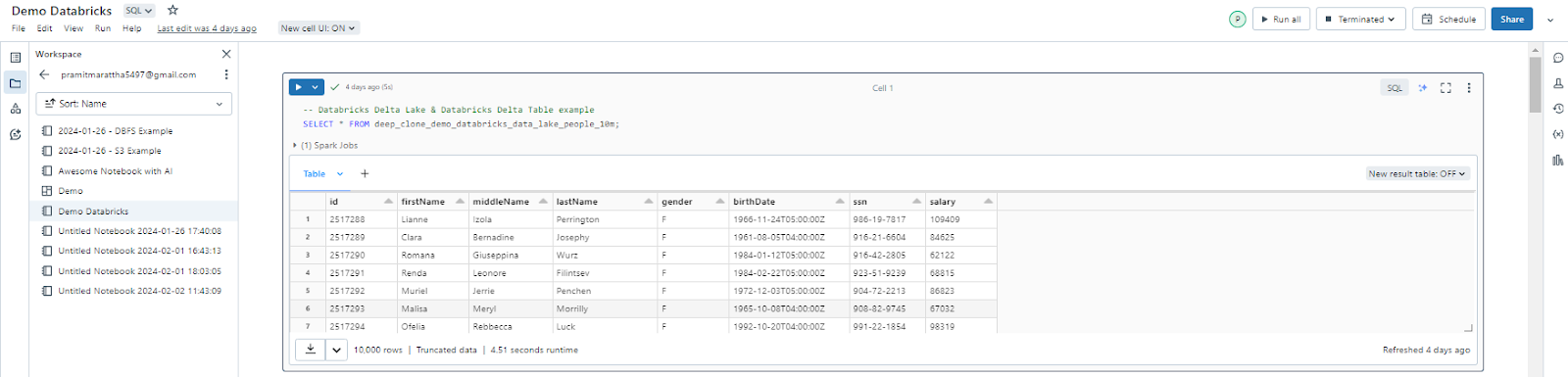
Task: Toggle the New result table: OFF switch
Action: click(x=1418, y=173)
